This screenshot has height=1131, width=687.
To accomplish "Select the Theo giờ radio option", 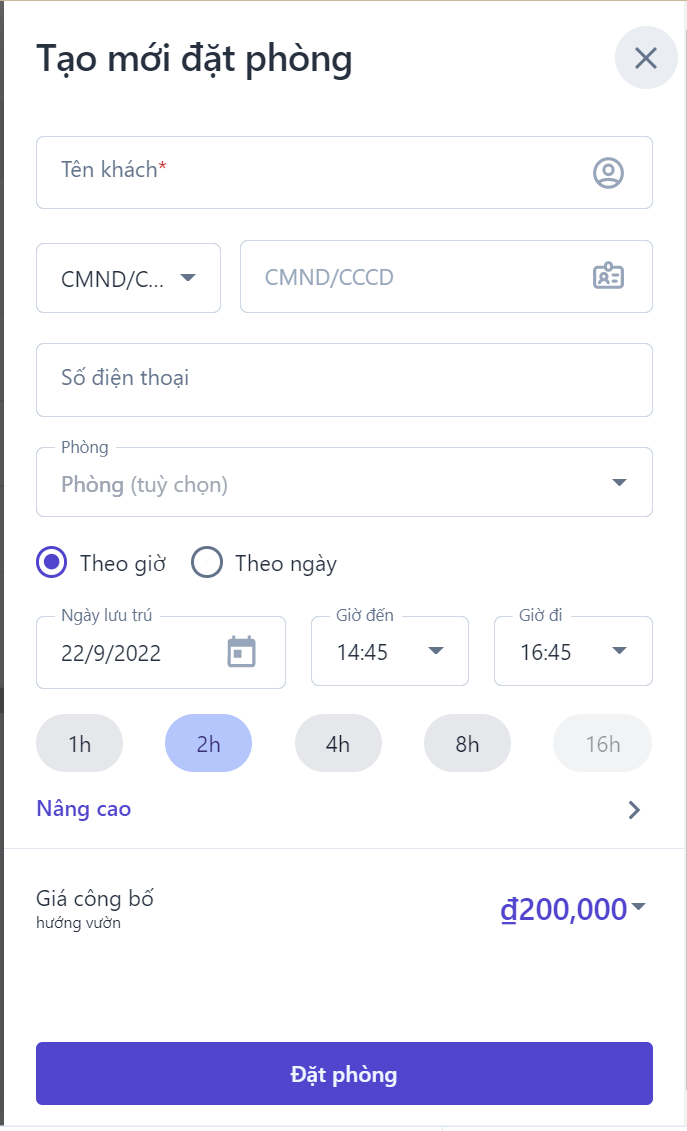I will tap(52, 563).
